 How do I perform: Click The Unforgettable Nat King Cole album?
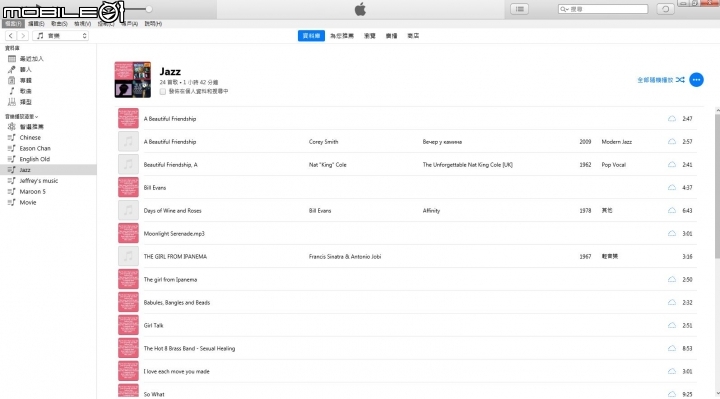pos(467,165)
